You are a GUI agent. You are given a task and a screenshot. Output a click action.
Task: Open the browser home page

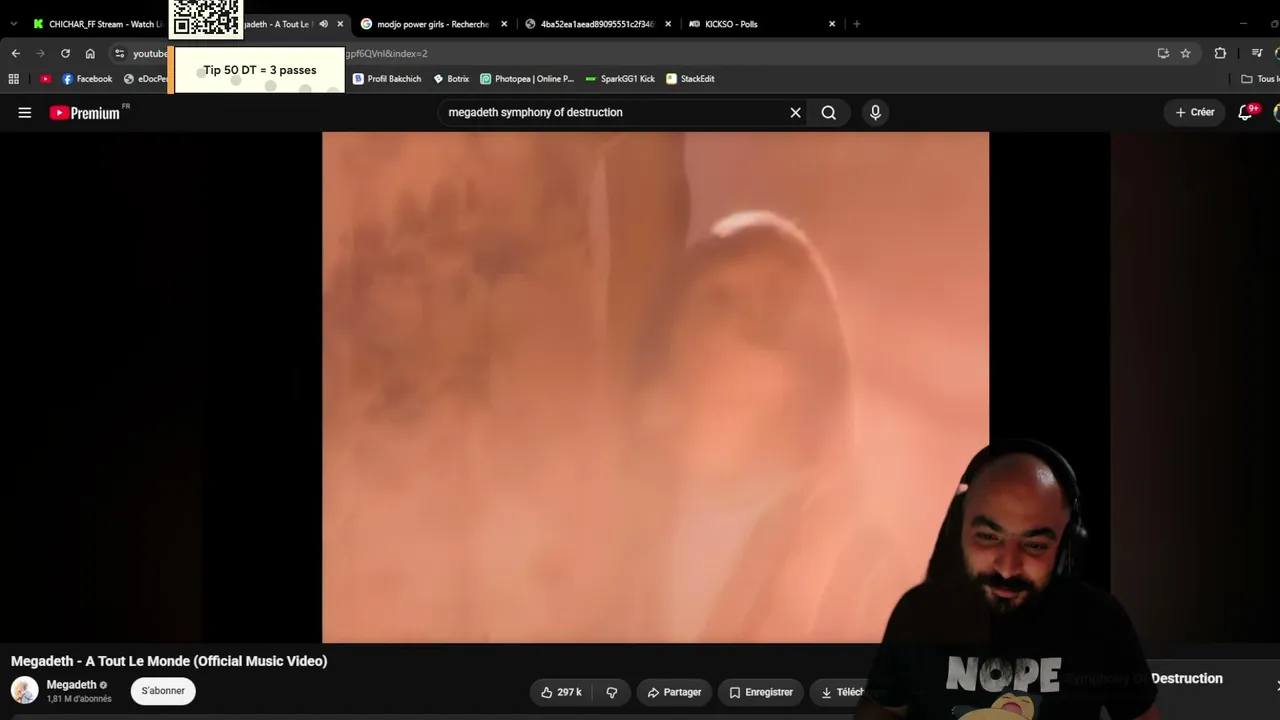coord(90,54)
